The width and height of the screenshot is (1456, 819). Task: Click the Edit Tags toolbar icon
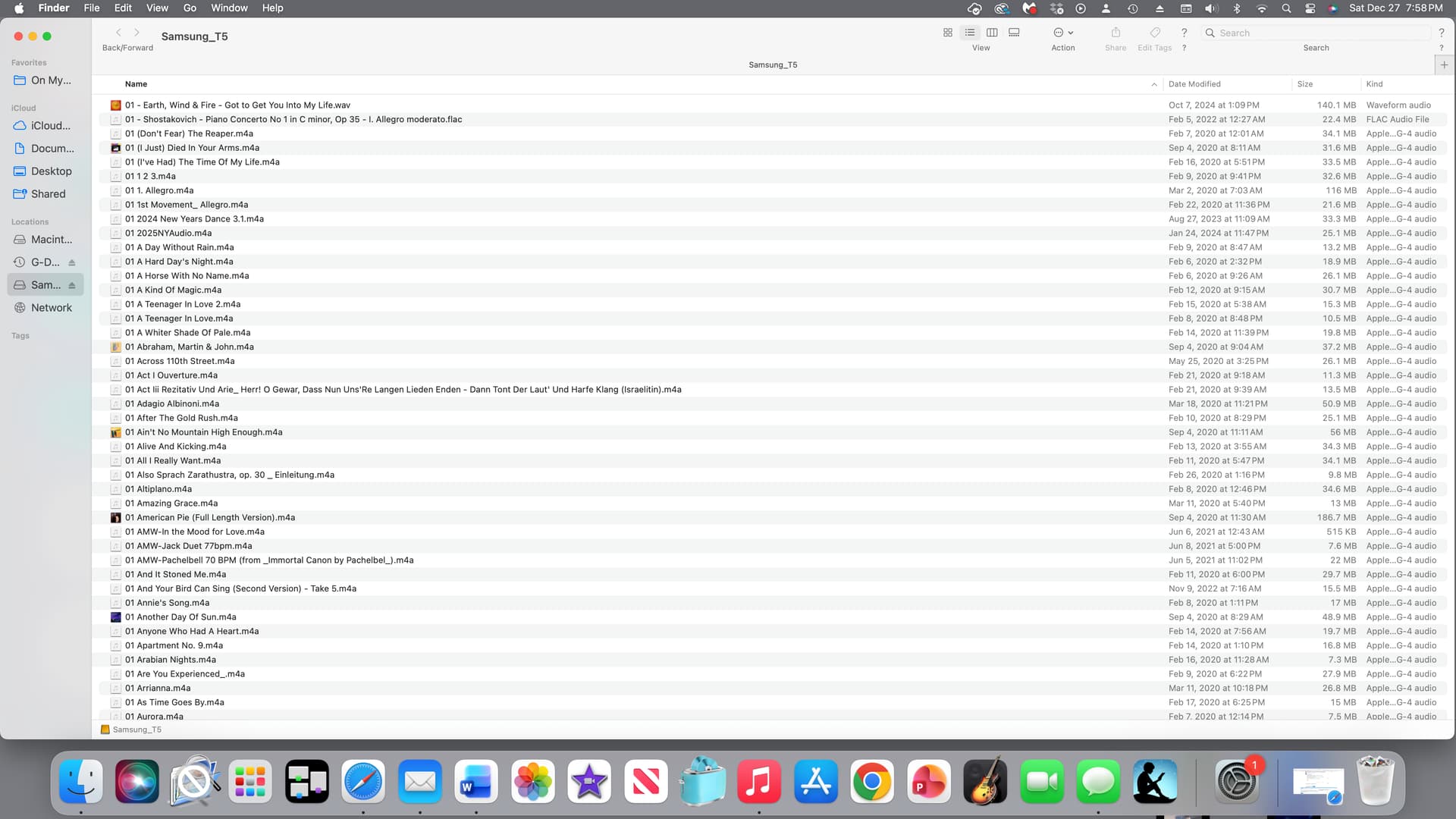[1155, 33]
